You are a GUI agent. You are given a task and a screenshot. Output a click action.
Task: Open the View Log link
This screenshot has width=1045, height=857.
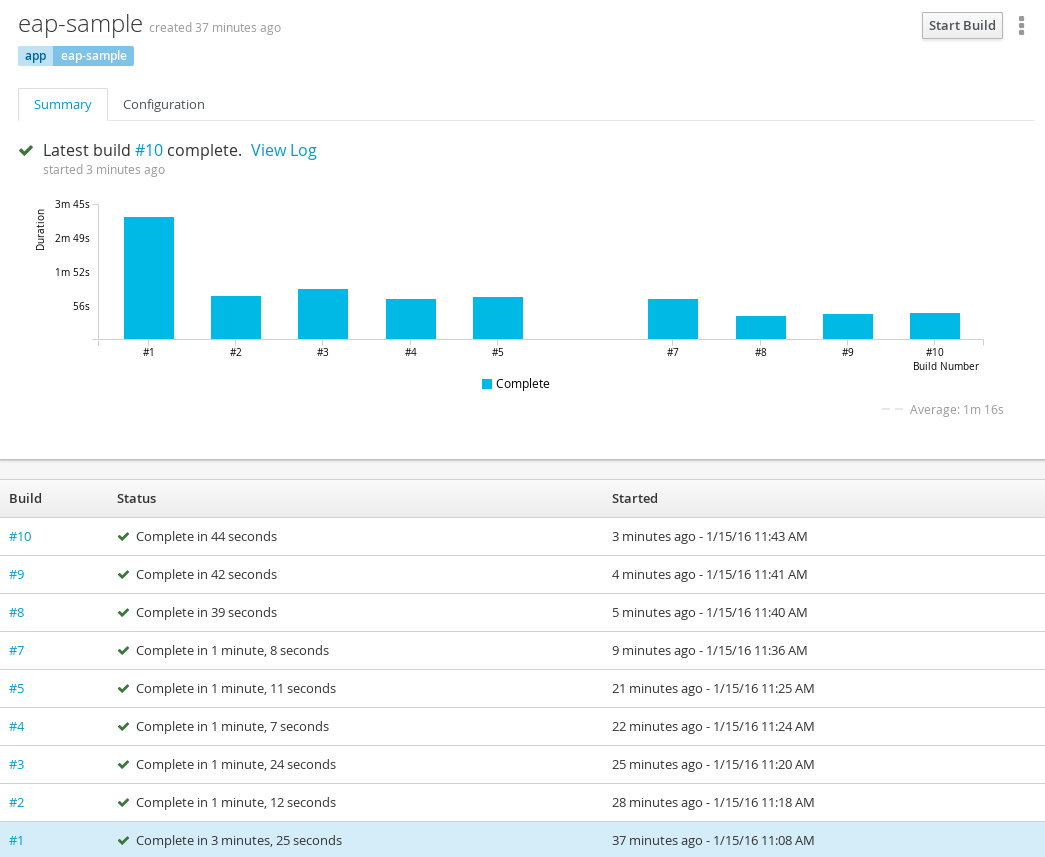[283, 150]
